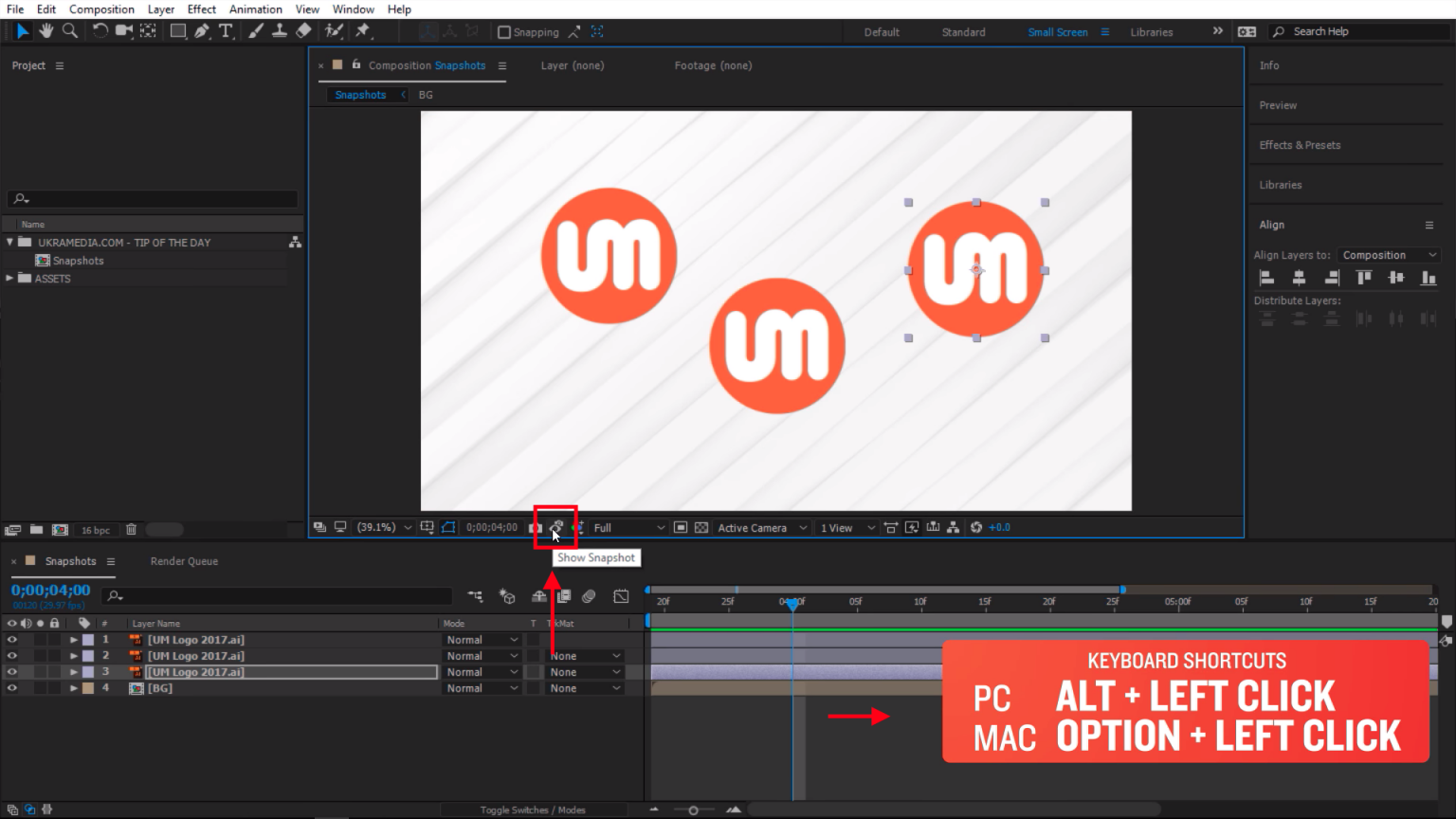Delete selected project item with trash icon
The width and height of the screenshot is (1456, 819).
tap(132, 530)
